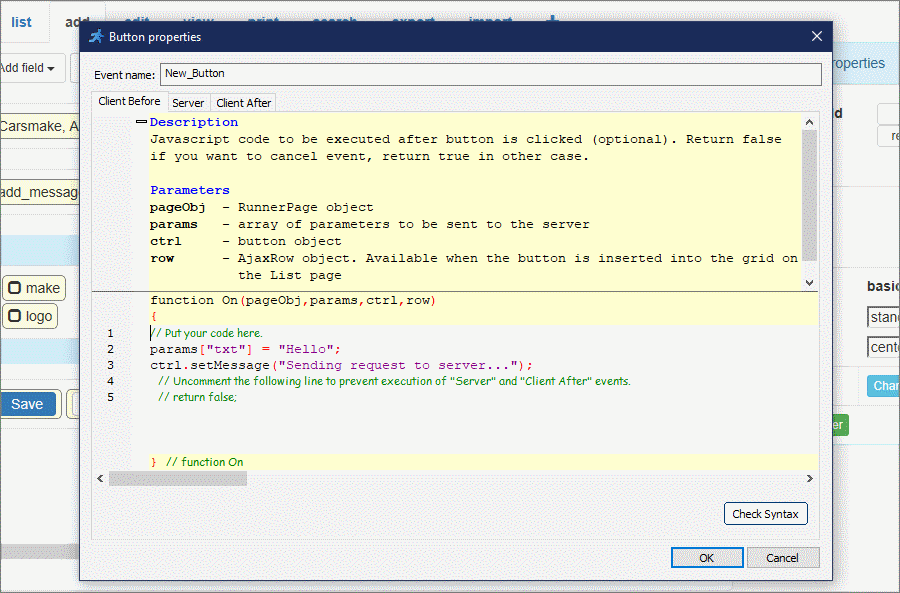Click the scroll-down arrow of the description pane
The height and width of the screenshot is (593, 900).
pos(810,281)
